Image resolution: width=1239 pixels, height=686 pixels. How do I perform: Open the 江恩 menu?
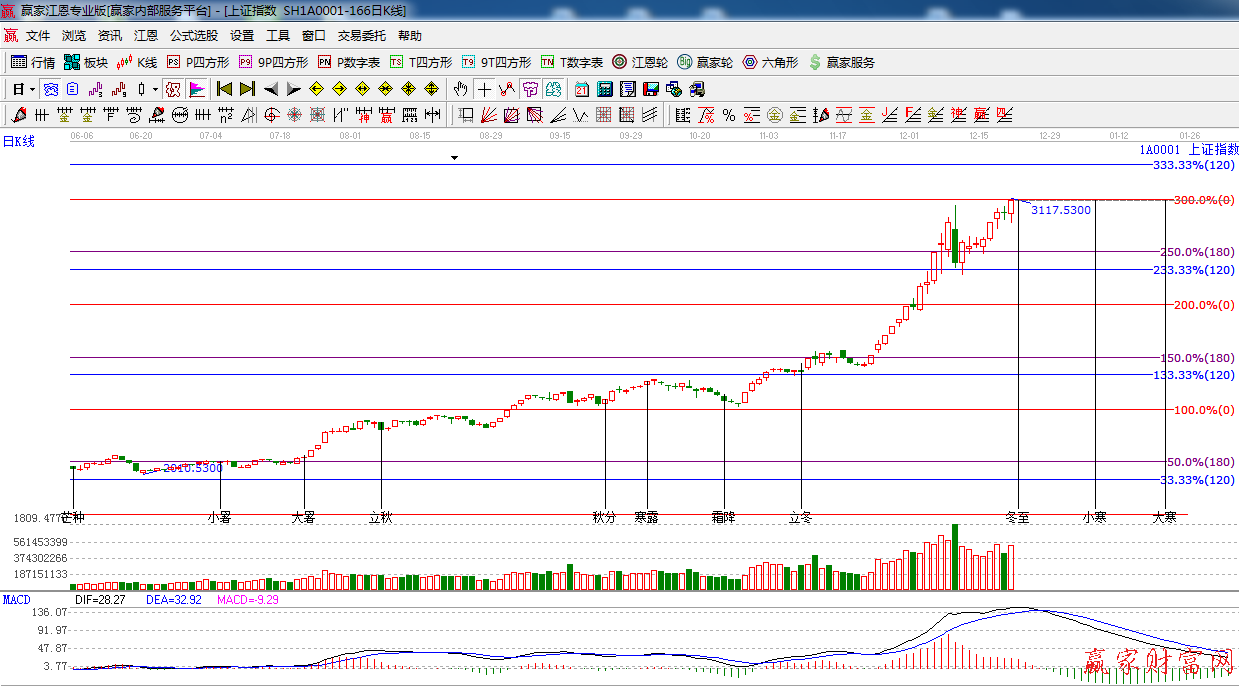coord(146,35)
